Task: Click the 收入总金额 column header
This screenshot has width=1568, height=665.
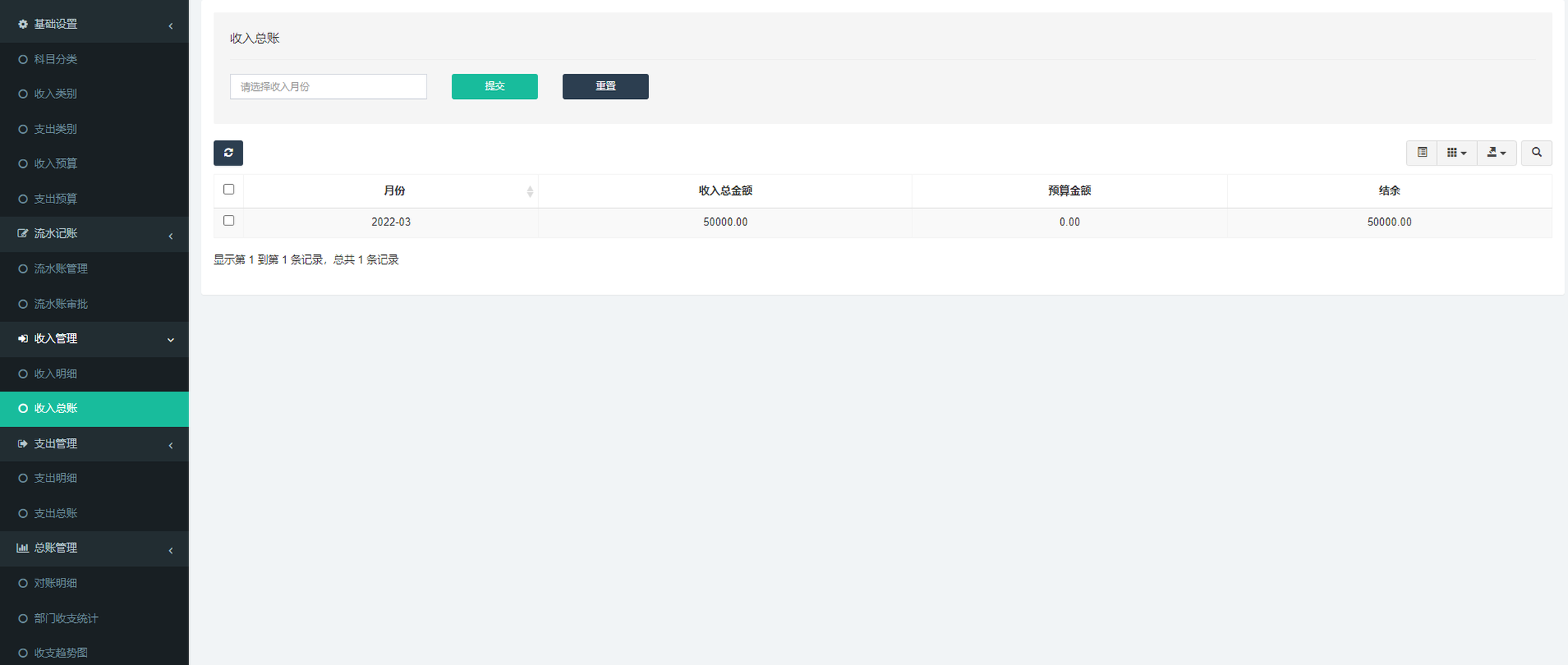Action: (x=725, y=191)
